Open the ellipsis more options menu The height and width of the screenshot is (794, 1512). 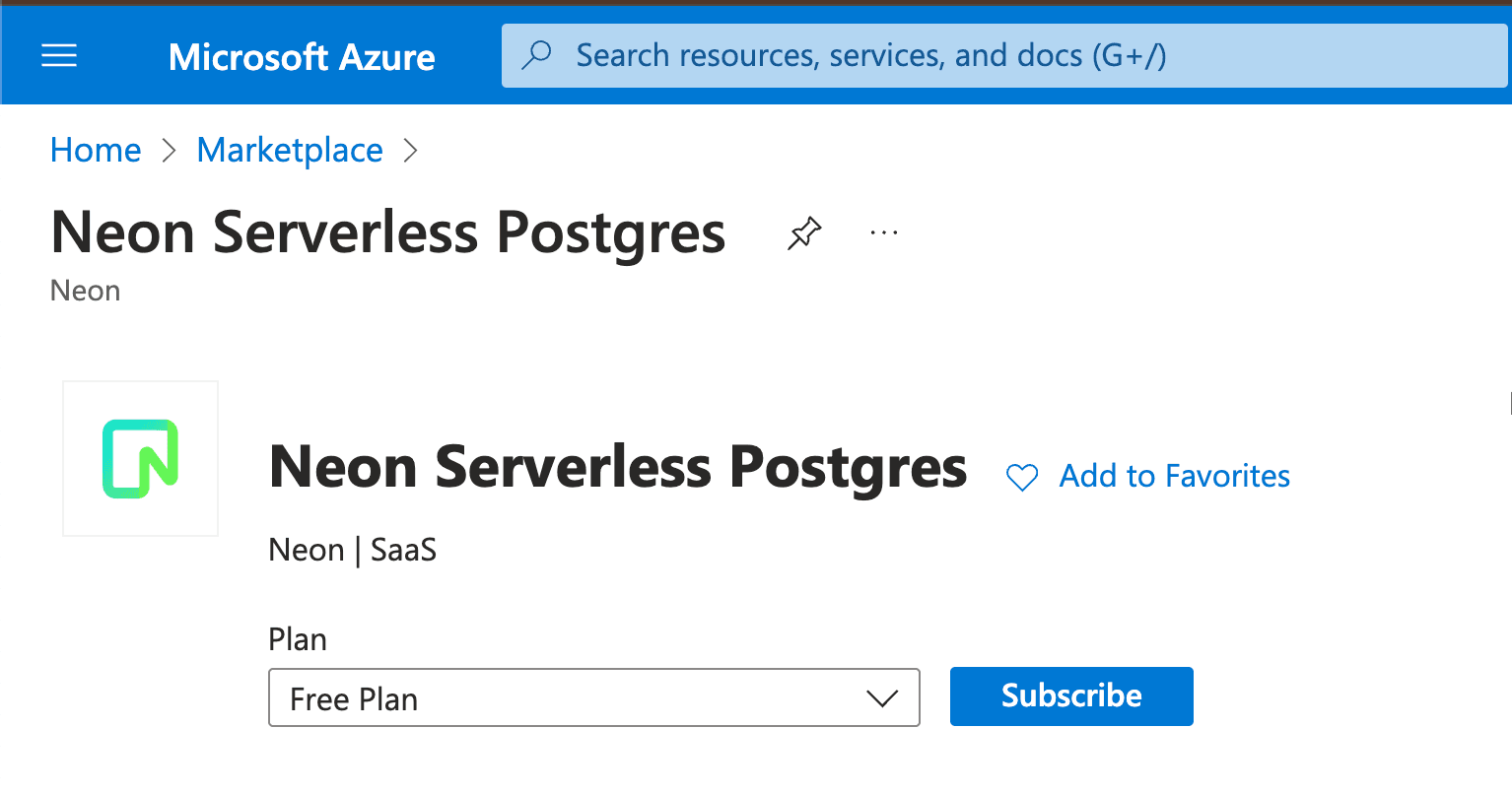(x=882, y=232)
